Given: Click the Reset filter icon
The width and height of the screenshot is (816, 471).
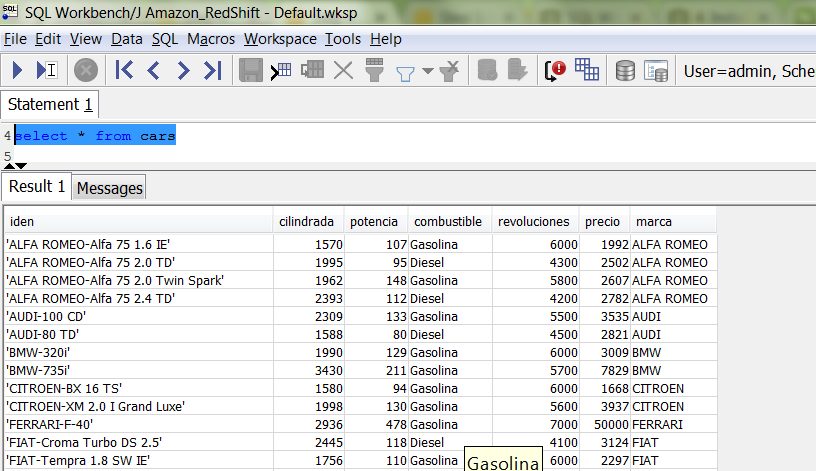Looking at the screenshot, I should pos(450,71).
